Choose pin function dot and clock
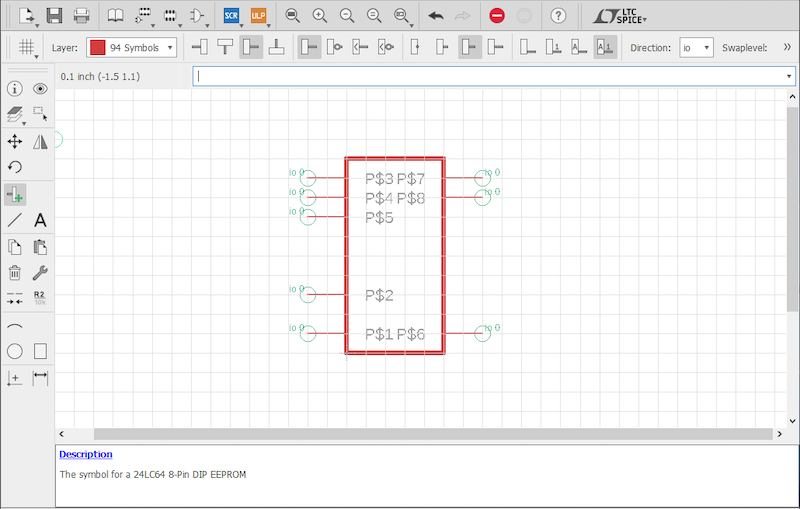The width and height of the screenshot is (800, 509). (386, 47)
